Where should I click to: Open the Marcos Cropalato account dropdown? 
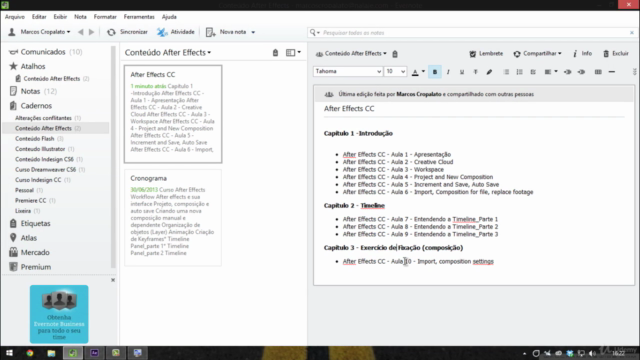(40, 32)
